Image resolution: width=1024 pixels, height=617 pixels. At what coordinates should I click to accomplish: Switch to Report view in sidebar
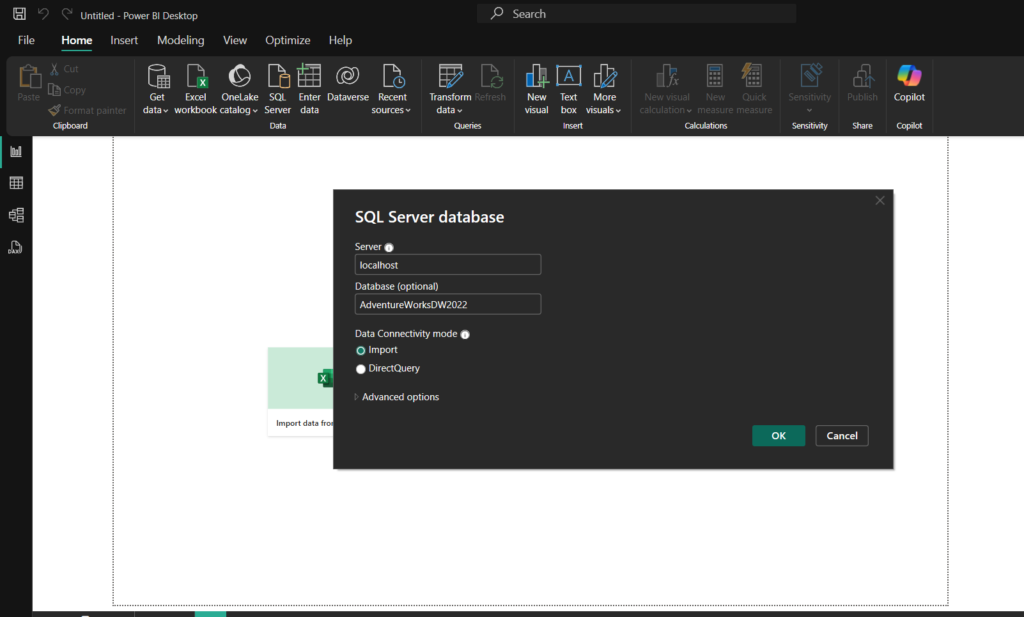16,151
